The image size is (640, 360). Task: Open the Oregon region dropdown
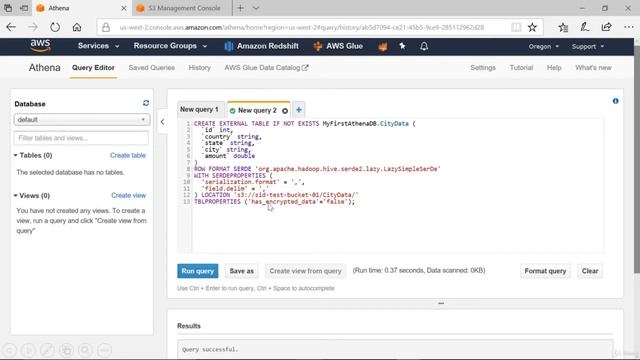click(x=544, y=47)
